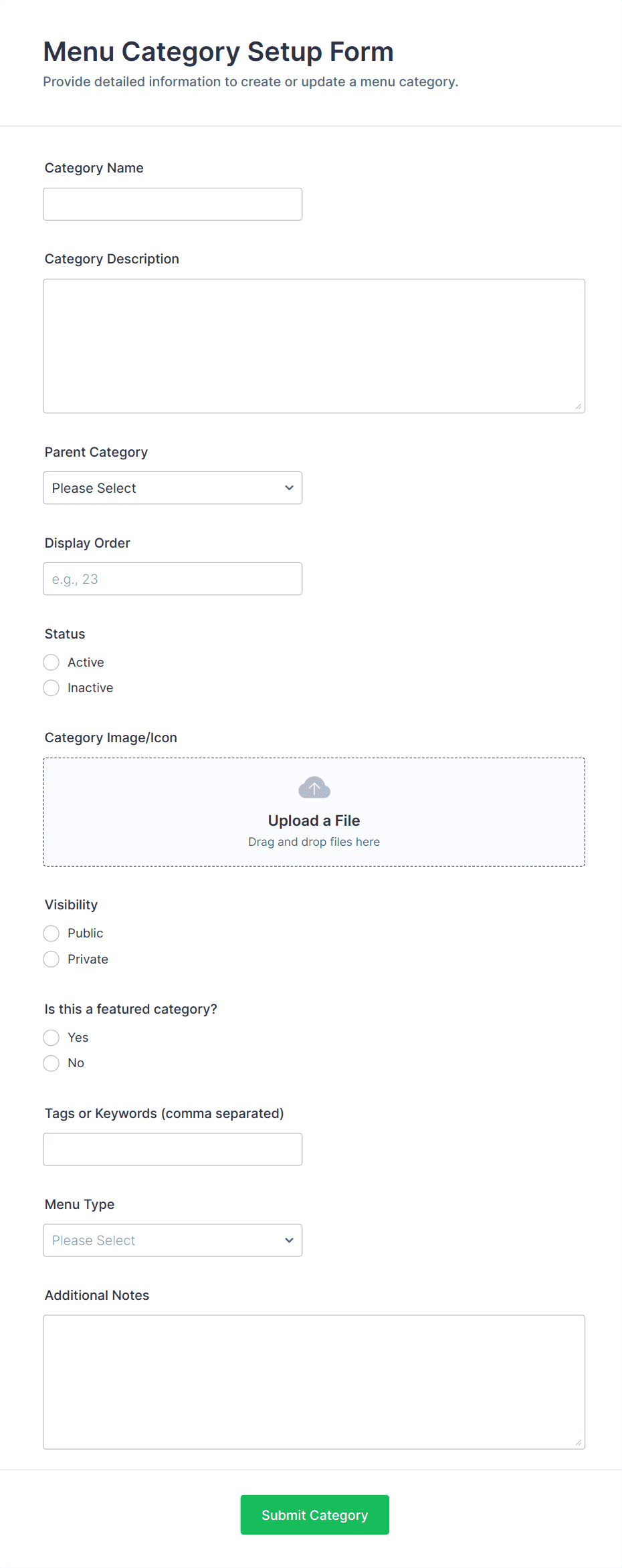
Task: Click the cloud upload icon
Action: [x=314, y=788]
